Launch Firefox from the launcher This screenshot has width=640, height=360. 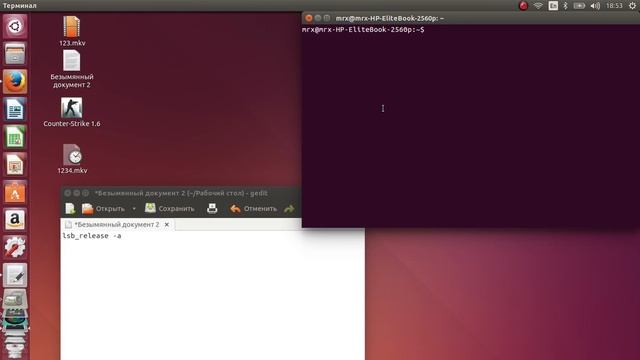pyautogui.click(x=15, y=81)
